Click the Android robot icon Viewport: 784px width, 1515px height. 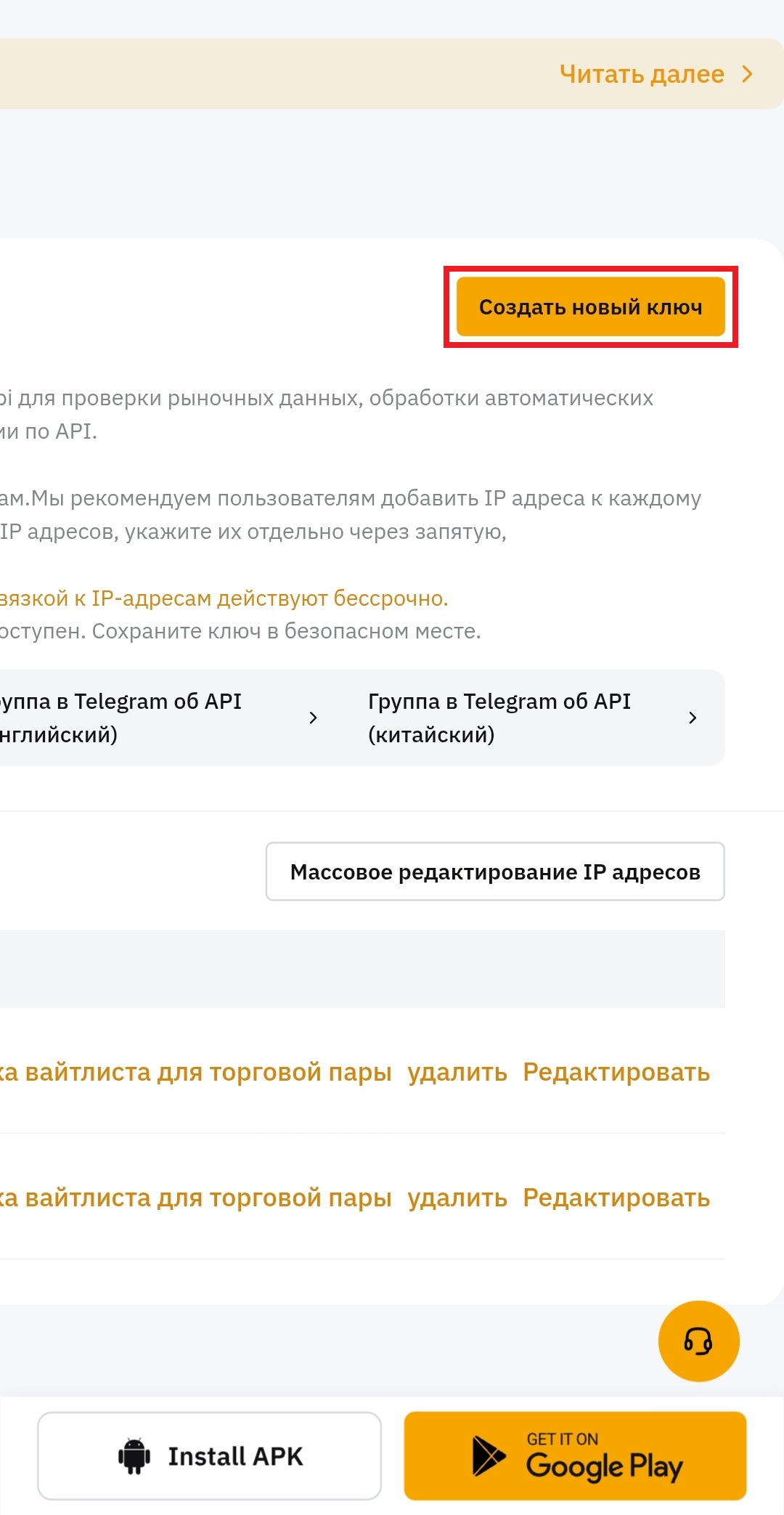[134, 1455]
